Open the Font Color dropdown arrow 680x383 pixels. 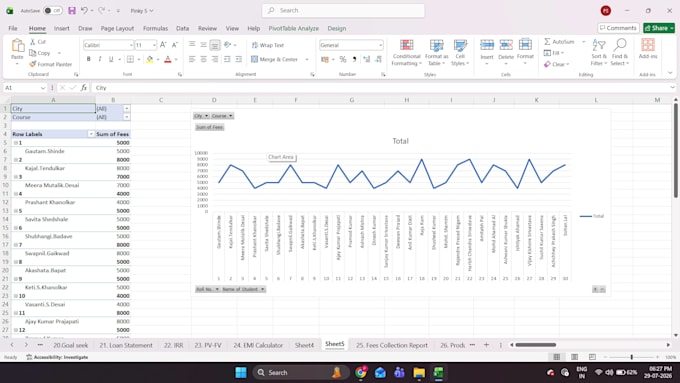176,59
